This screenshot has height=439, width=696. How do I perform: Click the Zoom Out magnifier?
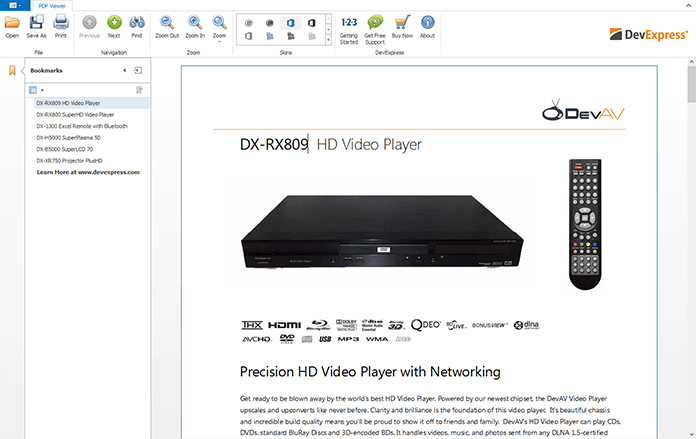pyautogui.click(x=167, y=24)
